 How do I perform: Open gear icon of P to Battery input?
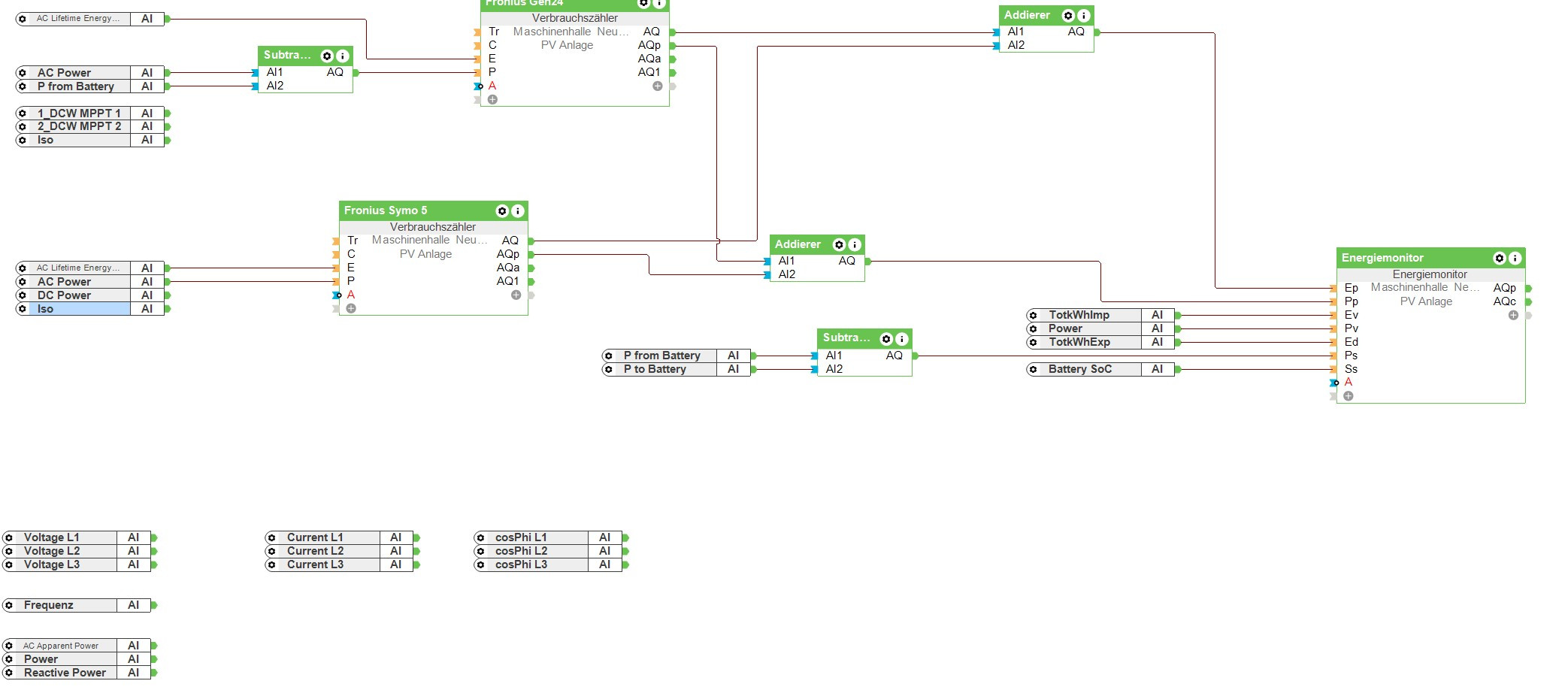609,370
